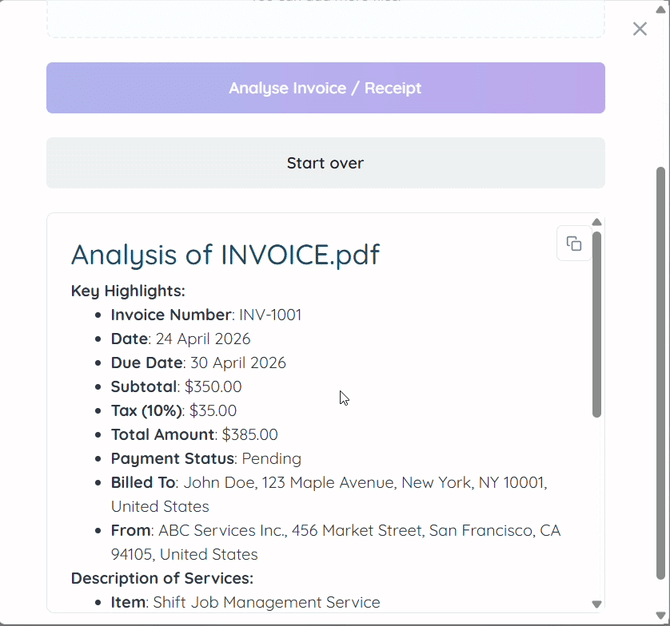Click the 'Description of Services:' heading
The image size is (670, 626).
pyautogui.click(x=162, y=578)
